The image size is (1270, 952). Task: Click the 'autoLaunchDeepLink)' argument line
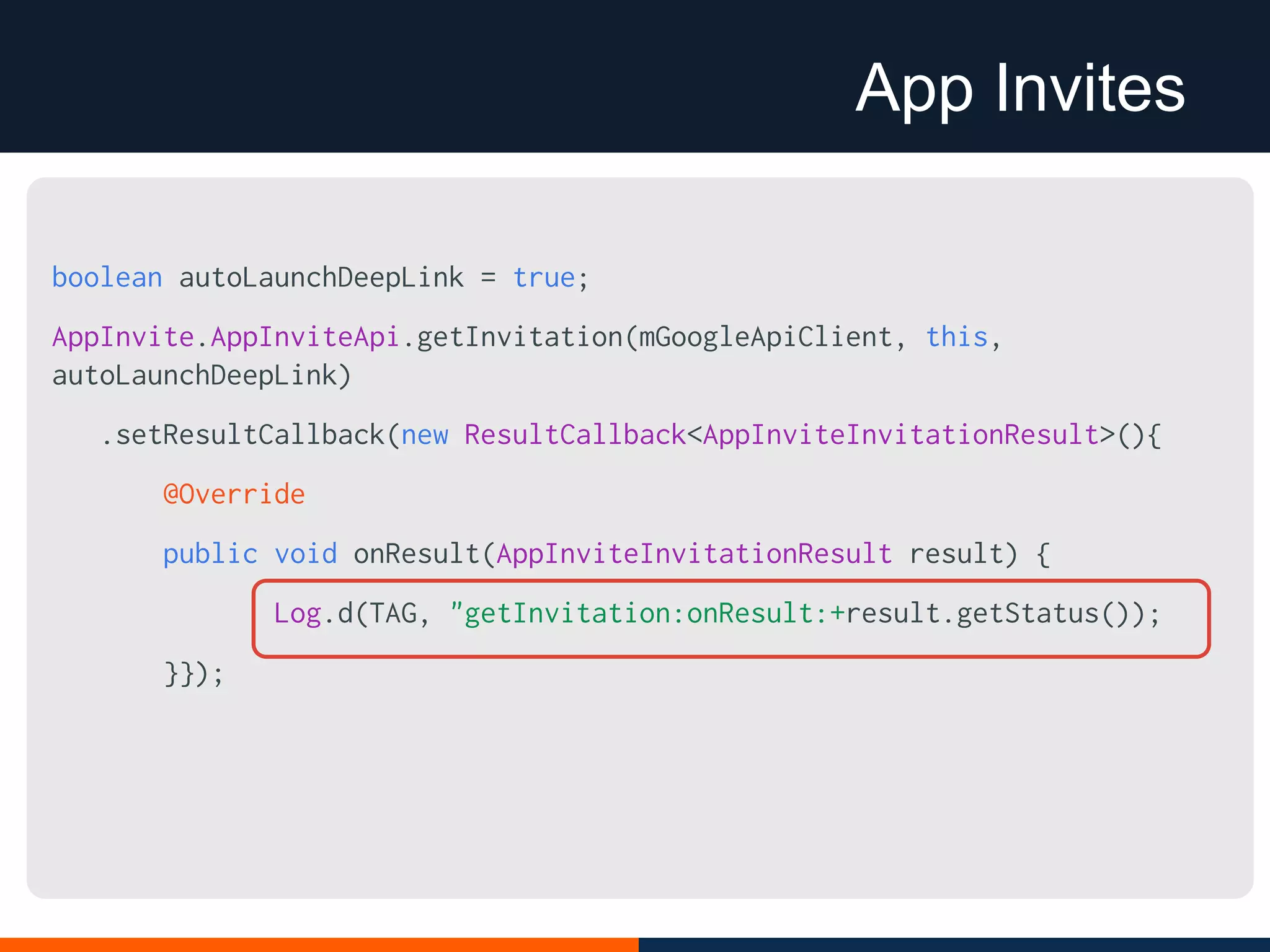(202, 376)
